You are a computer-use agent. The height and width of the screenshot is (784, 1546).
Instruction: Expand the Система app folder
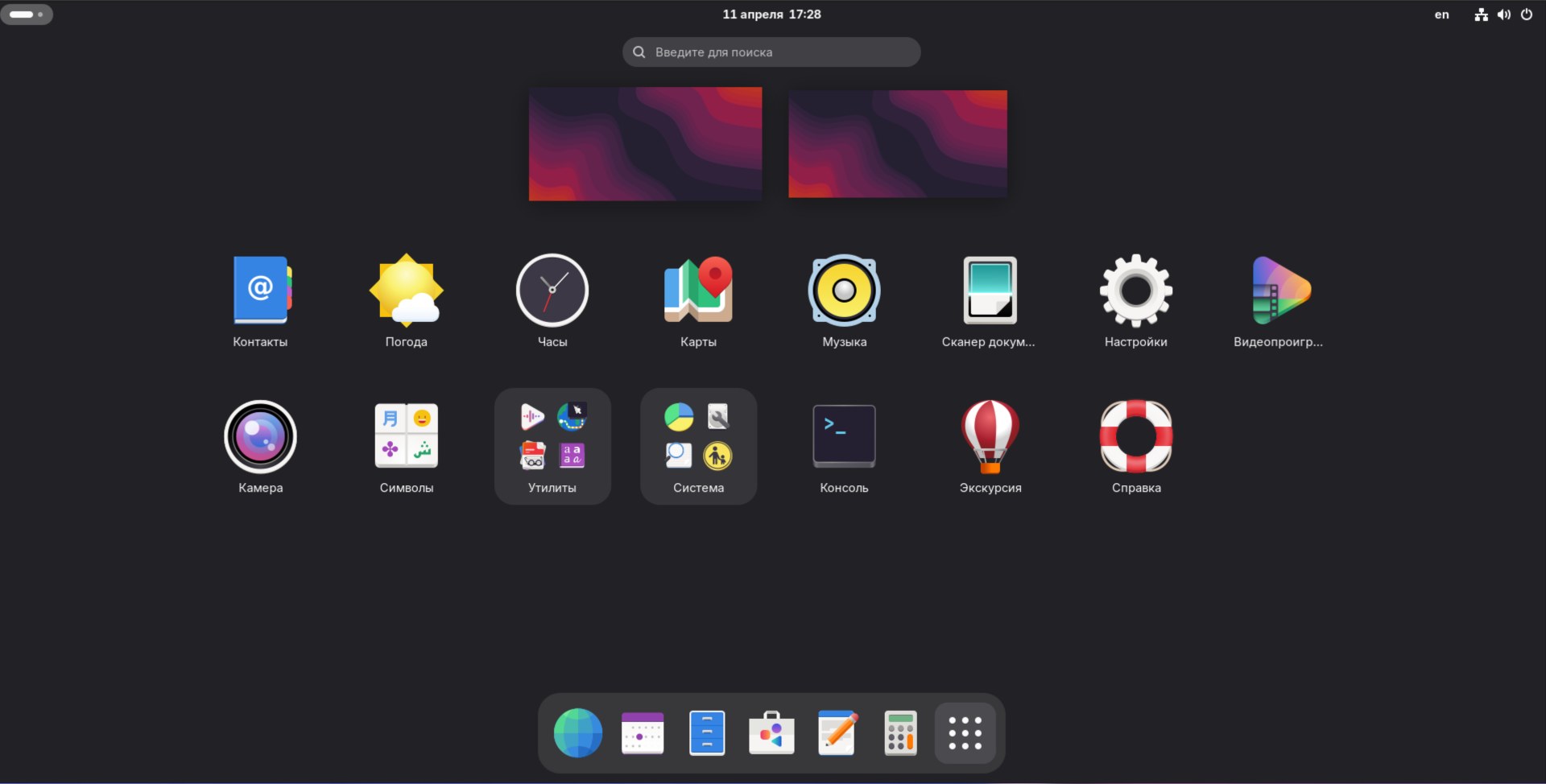[x=698, y=446]
